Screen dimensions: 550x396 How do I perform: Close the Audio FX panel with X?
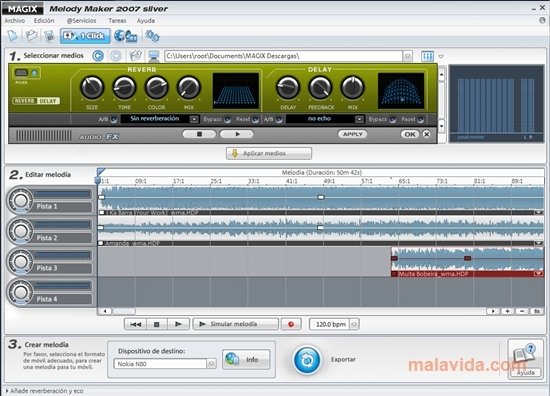427,134
